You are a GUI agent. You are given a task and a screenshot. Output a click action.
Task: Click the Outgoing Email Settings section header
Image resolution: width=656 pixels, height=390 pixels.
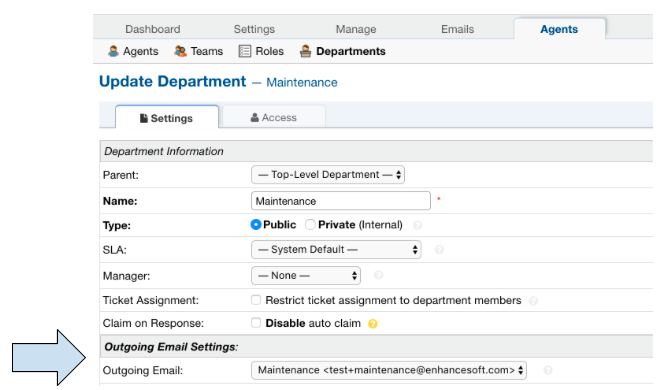coord(376,346)
